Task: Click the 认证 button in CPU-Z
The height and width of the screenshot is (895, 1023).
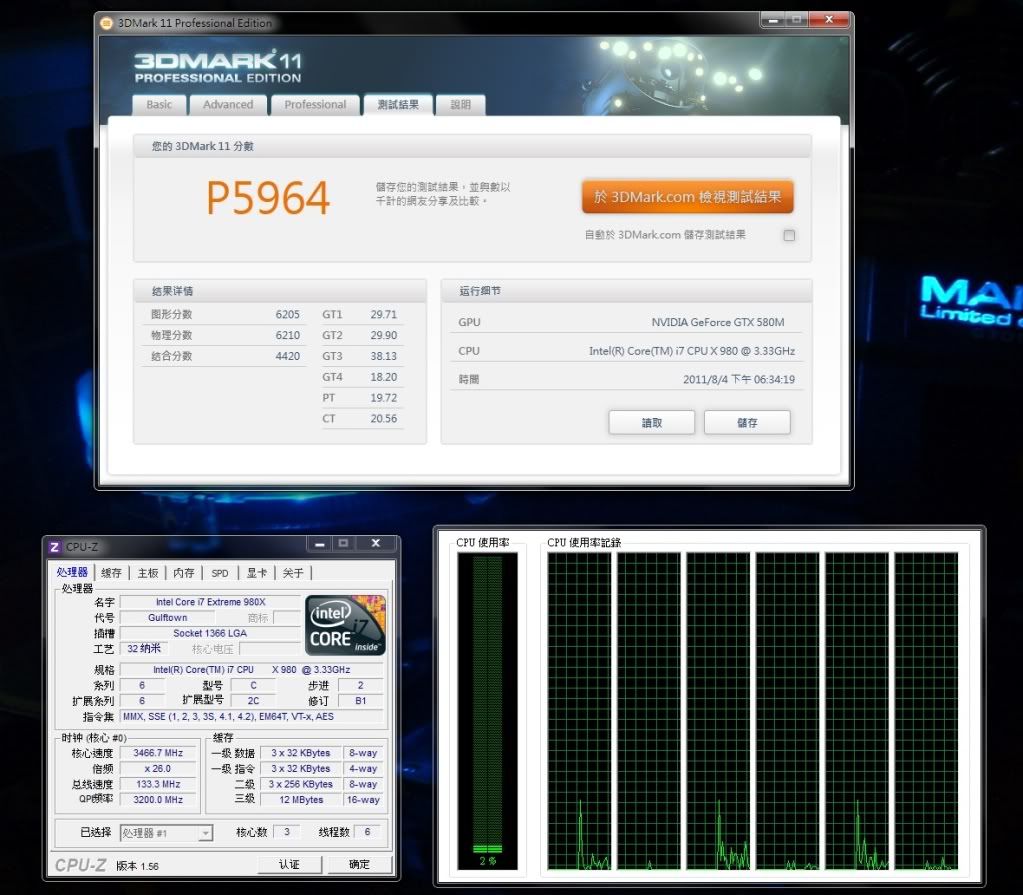Action: point(289,864)
